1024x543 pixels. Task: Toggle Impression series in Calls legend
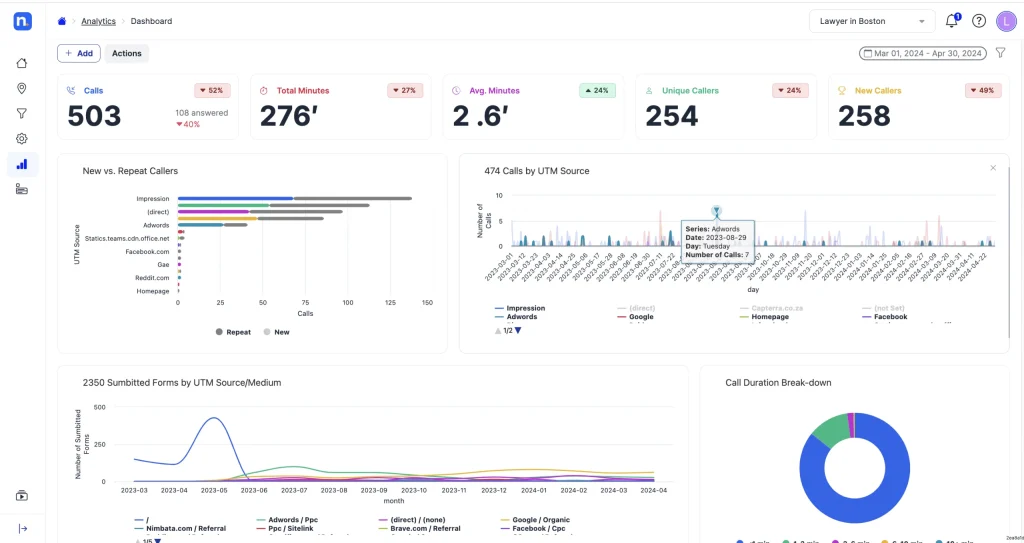click(x=520, y=308)
